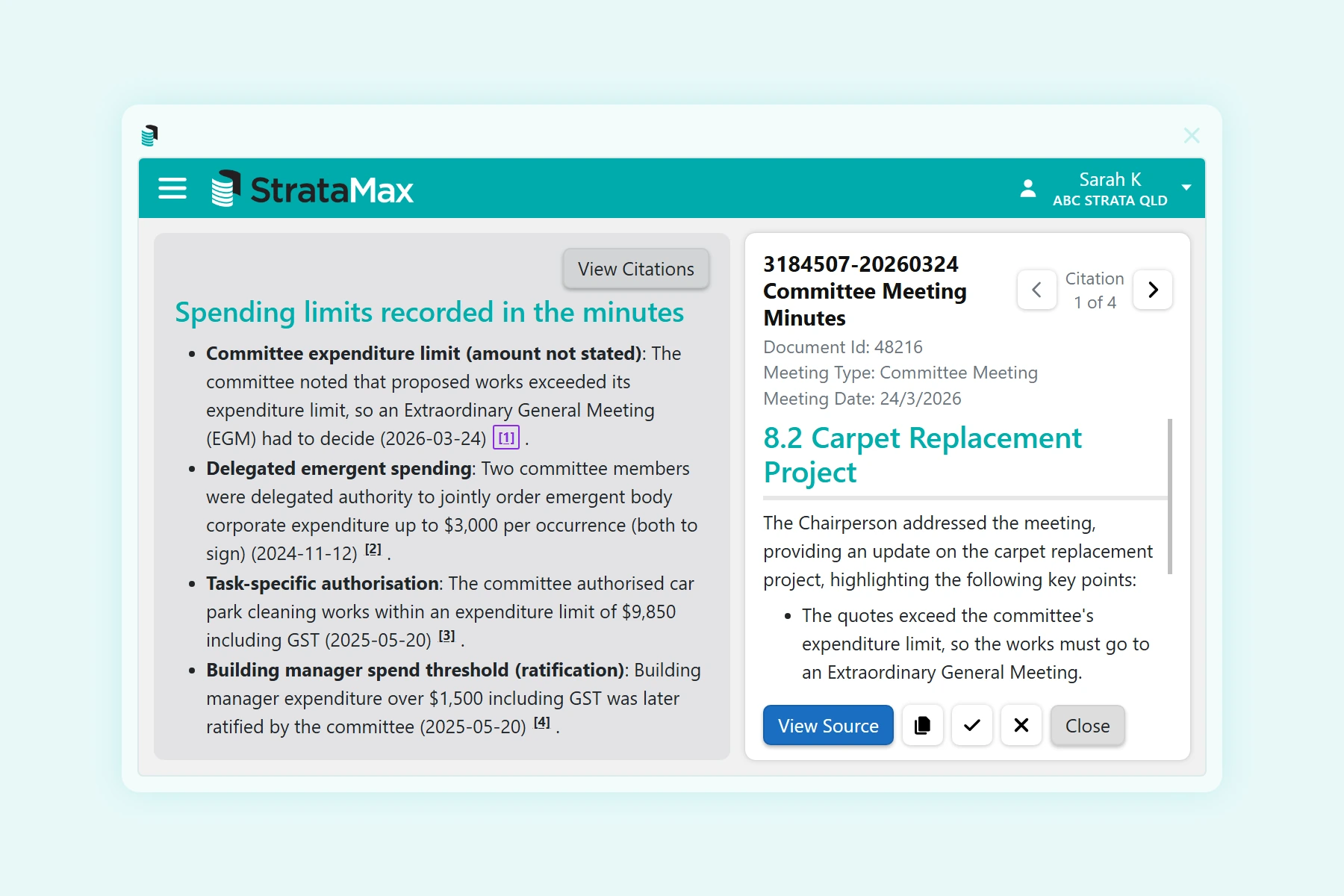Screen dimensions: 1344x896
Task: Copy the citation with the copy icon
Action: [923, 725]
